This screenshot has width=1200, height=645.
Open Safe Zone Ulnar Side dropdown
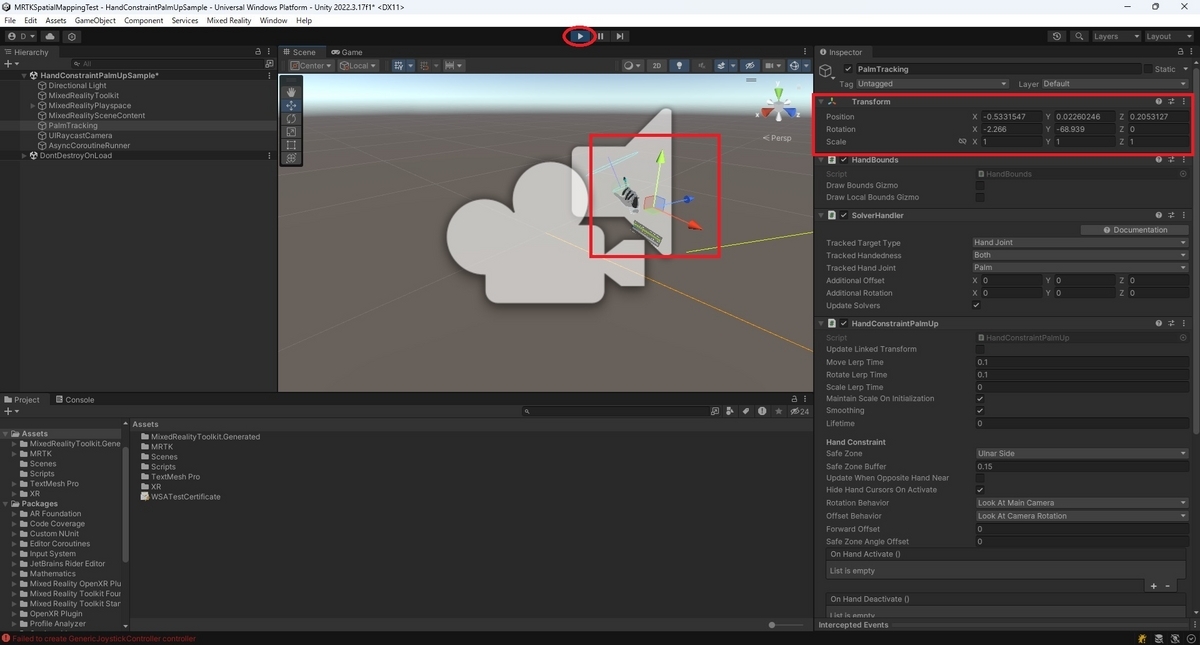coord(1082,453)
